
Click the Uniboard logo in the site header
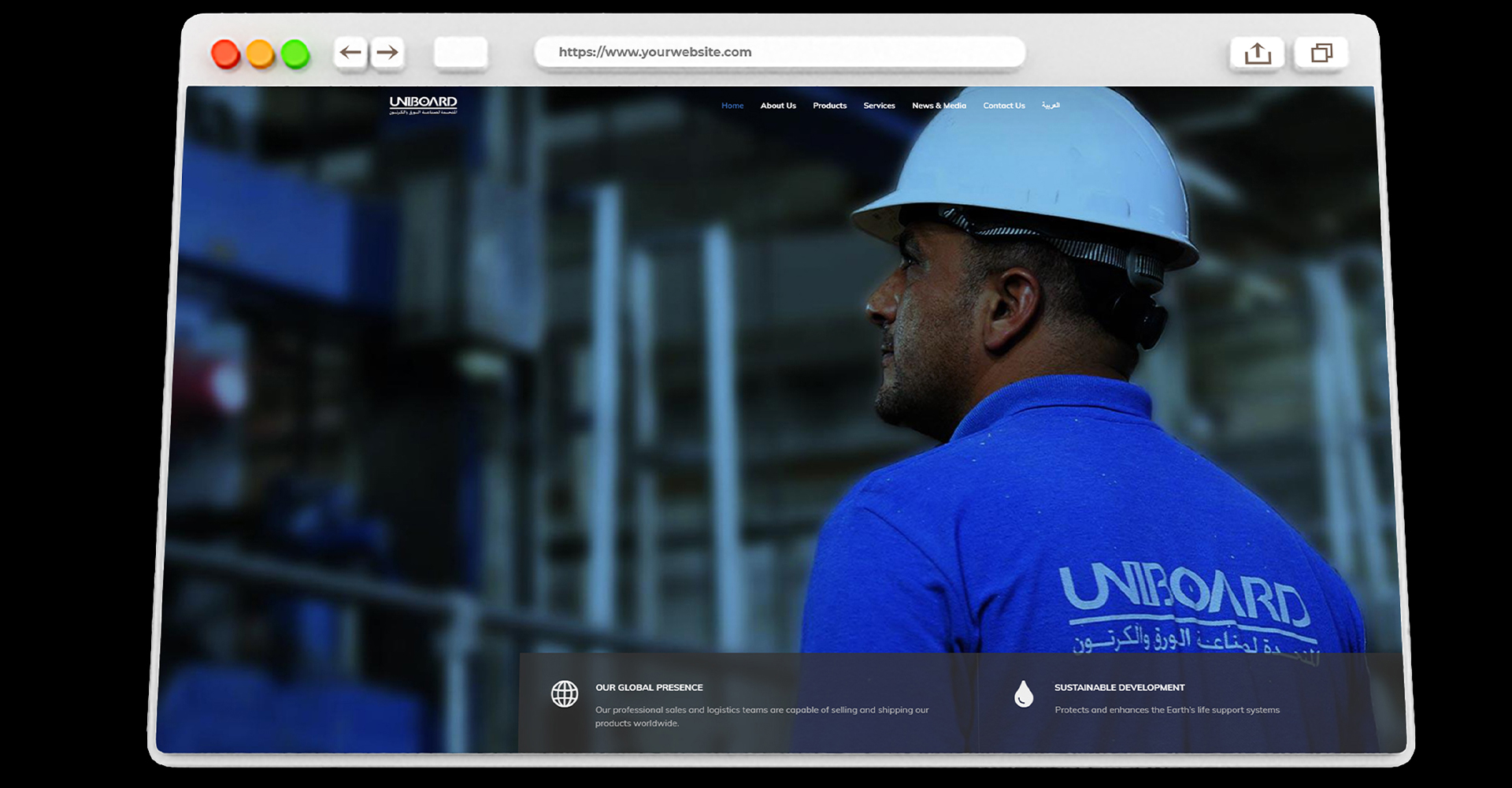click(x=423, y=105)
